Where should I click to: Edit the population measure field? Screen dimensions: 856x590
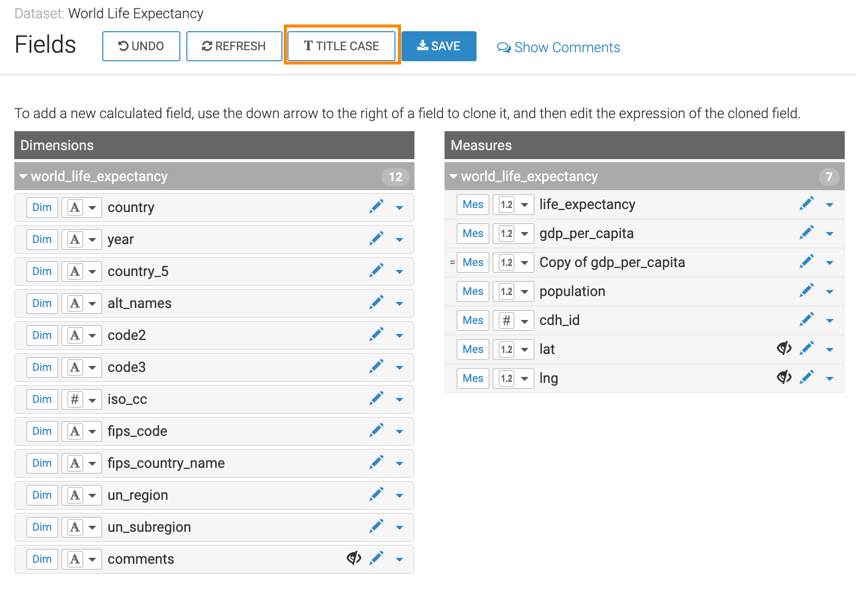coord(806,291)
